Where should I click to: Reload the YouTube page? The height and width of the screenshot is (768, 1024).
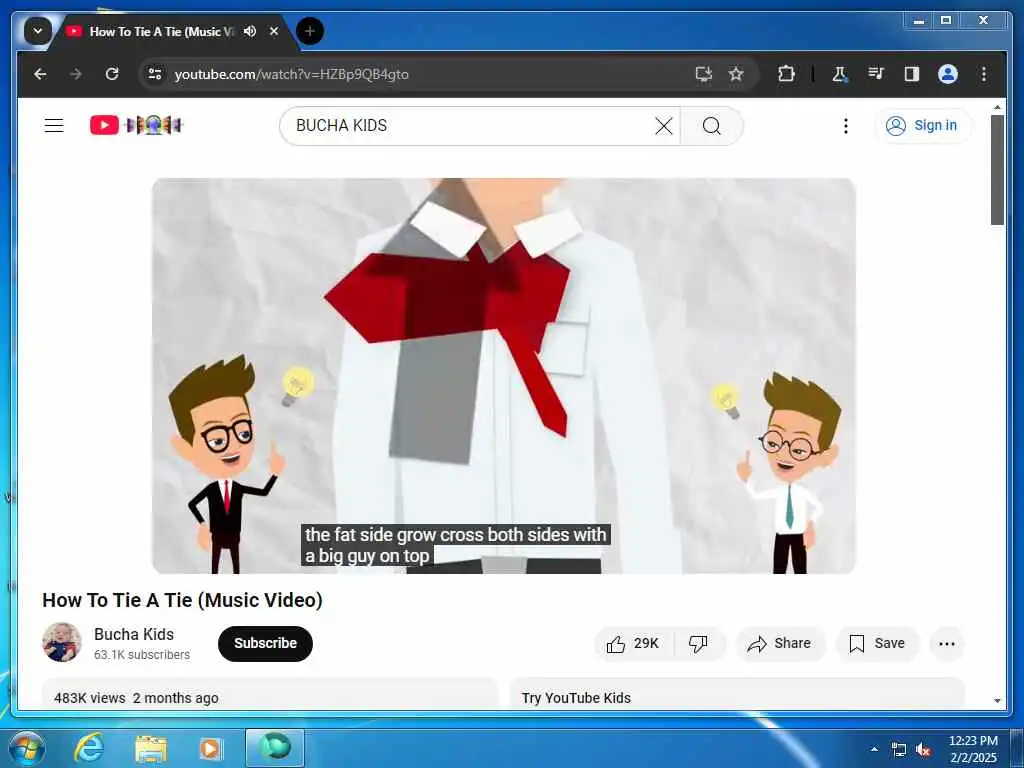click(x=112, y=74)
